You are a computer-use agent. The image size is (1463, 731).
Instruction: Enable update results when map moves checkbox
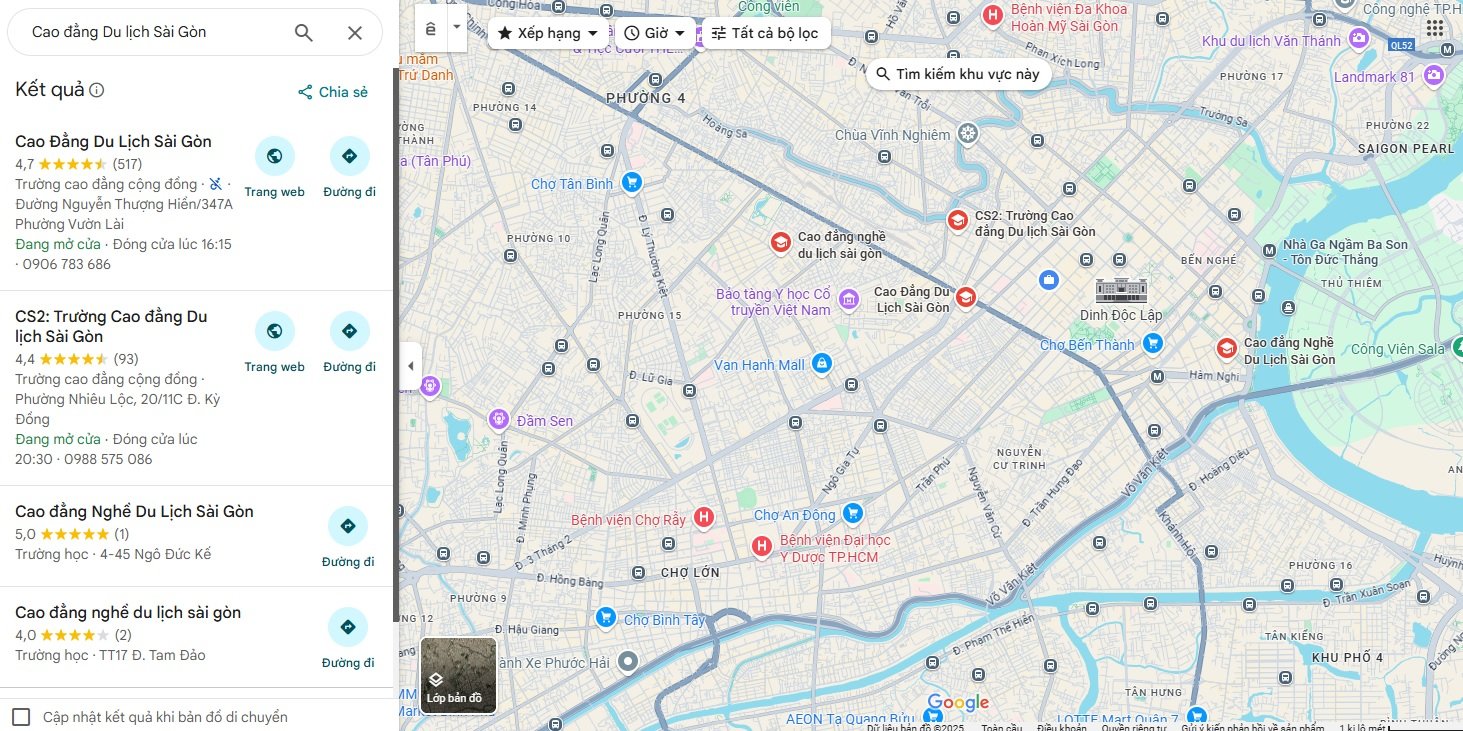[x=21, y=717]
